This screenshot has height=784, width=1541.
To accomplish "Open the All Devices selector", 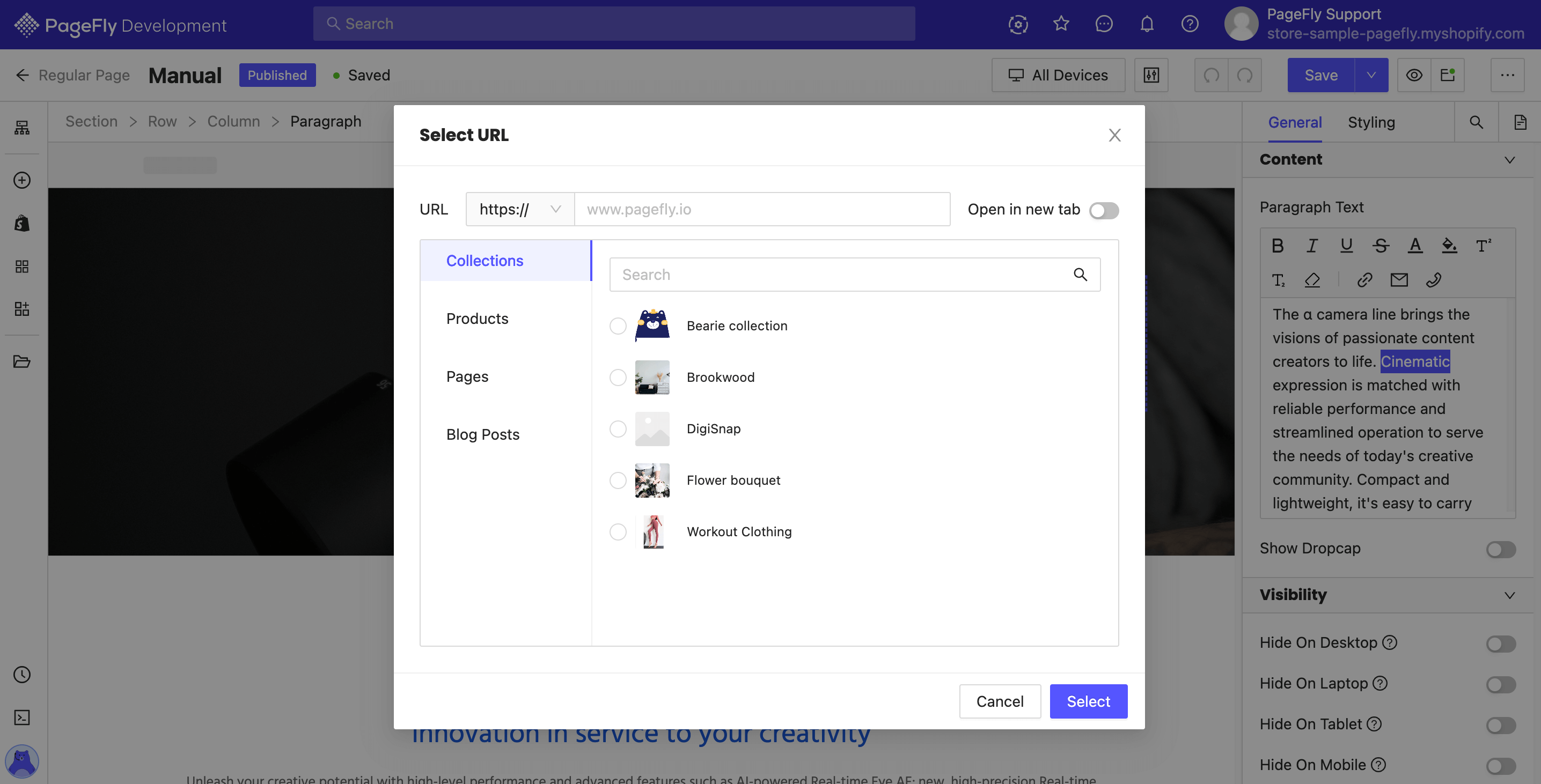I will pos(1058,75).
